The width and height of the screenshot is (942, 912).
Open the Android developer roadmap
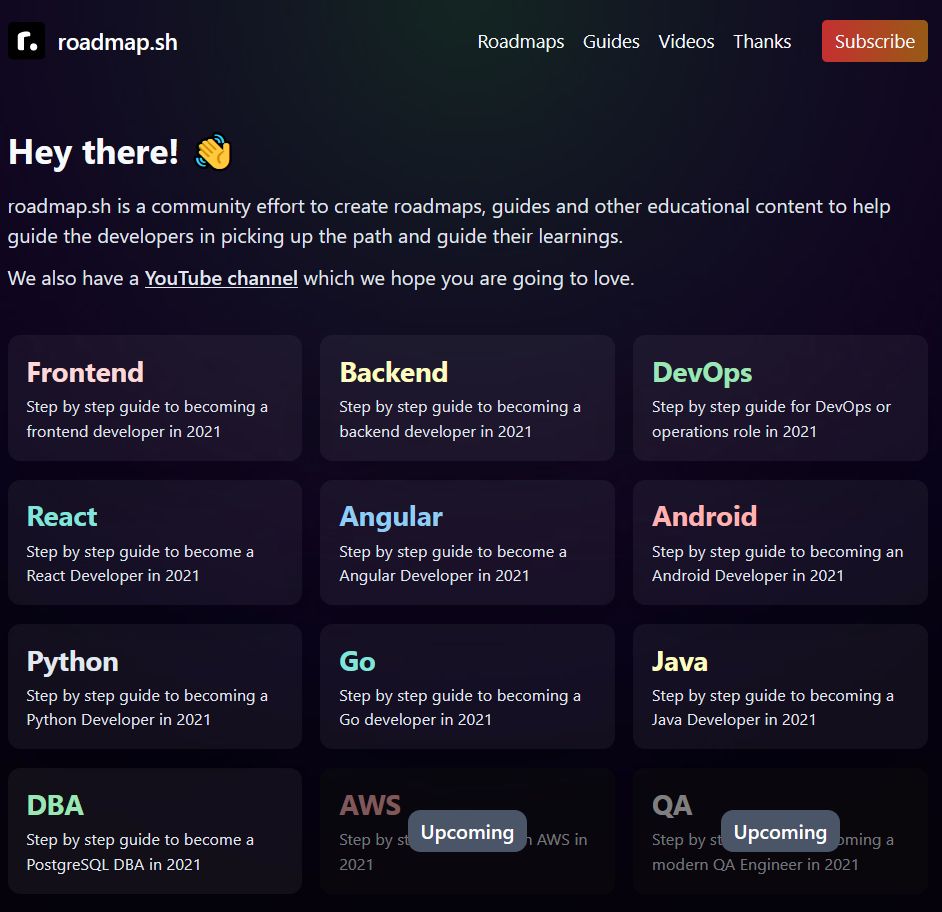pos(780,541)
